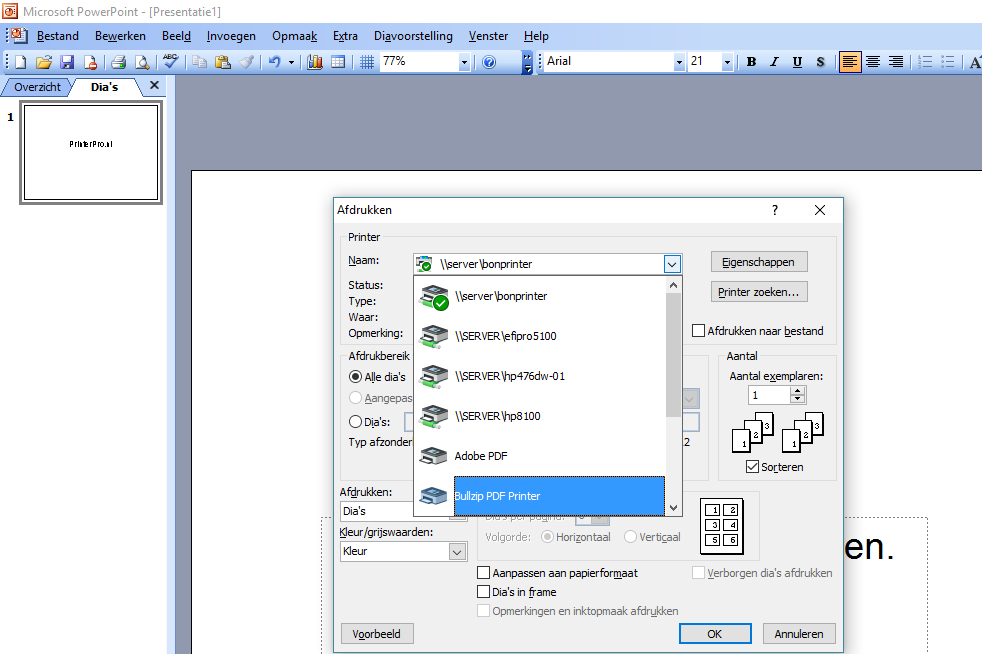Open the Opmaak menu
982x654 pixels.
[x=294, y=36]
